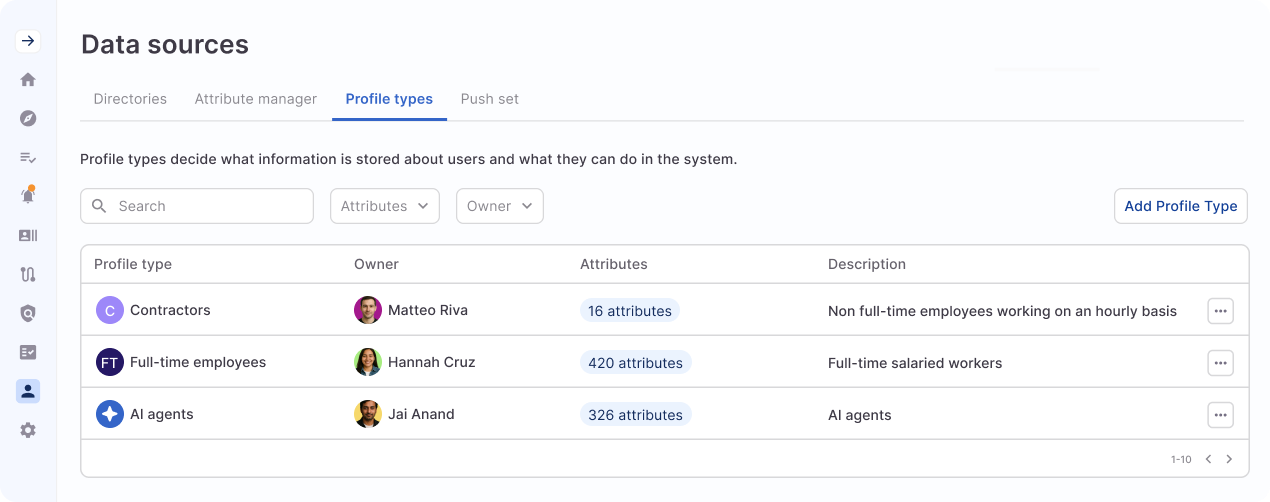Switch to the Attribute manager tab
The width and height of the screenshot is (1270, 502).
click(256, 99)
